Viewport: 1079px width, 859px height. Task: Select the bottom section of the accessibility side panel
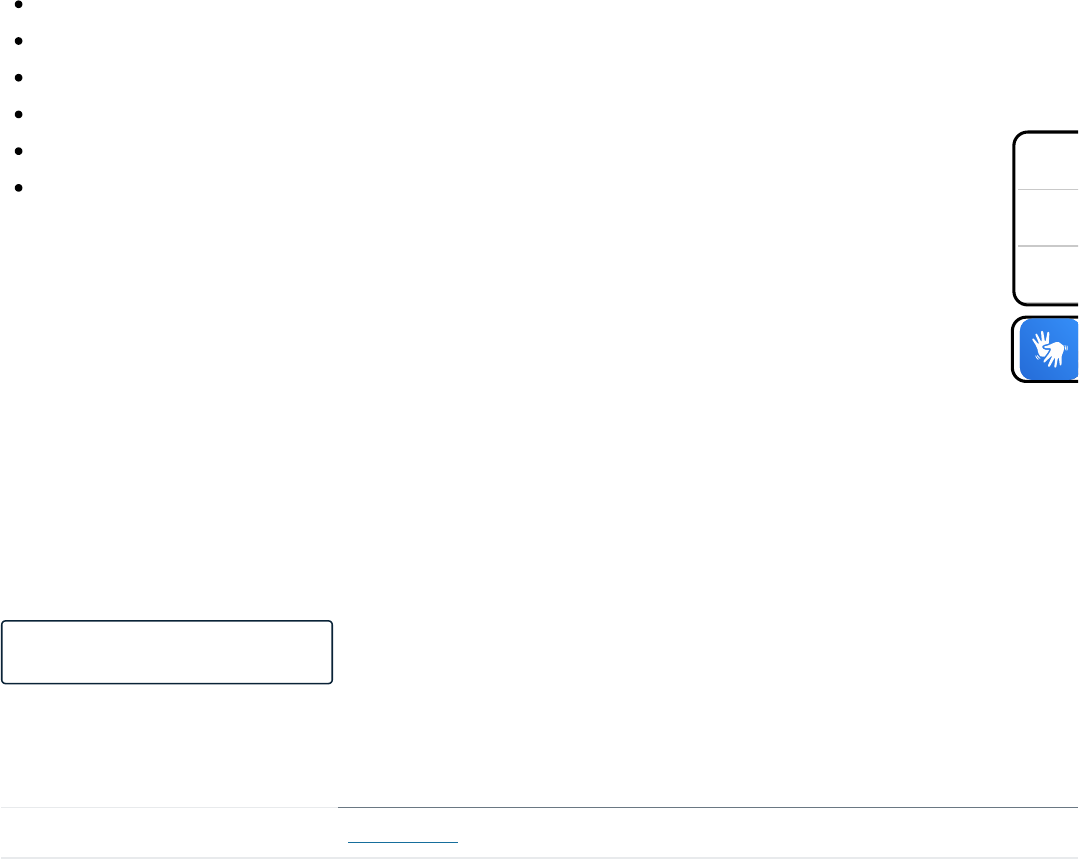click(x=1048, y=273)
